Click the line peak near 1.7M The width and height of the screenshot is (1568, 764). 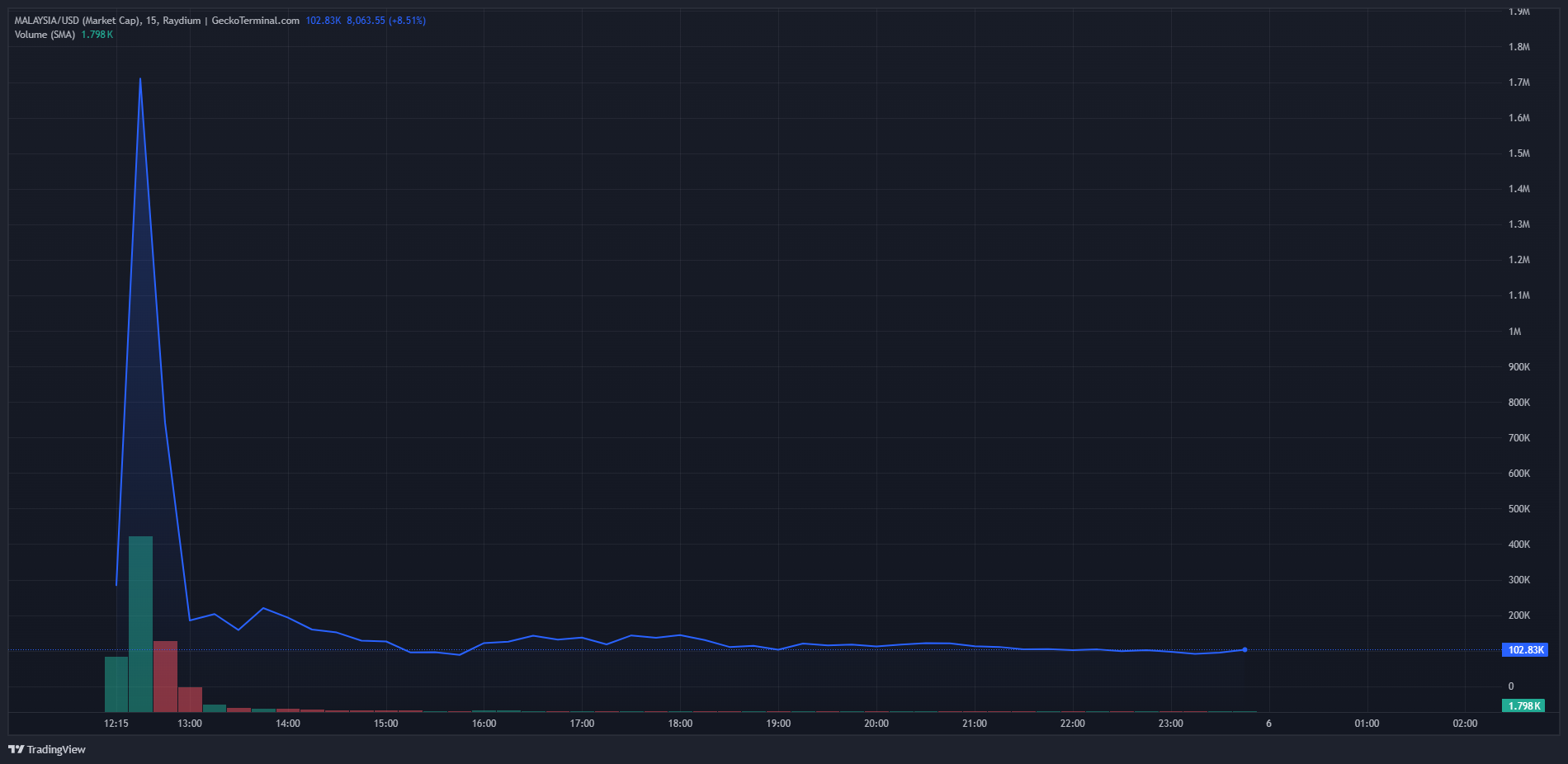click(140, 80)
